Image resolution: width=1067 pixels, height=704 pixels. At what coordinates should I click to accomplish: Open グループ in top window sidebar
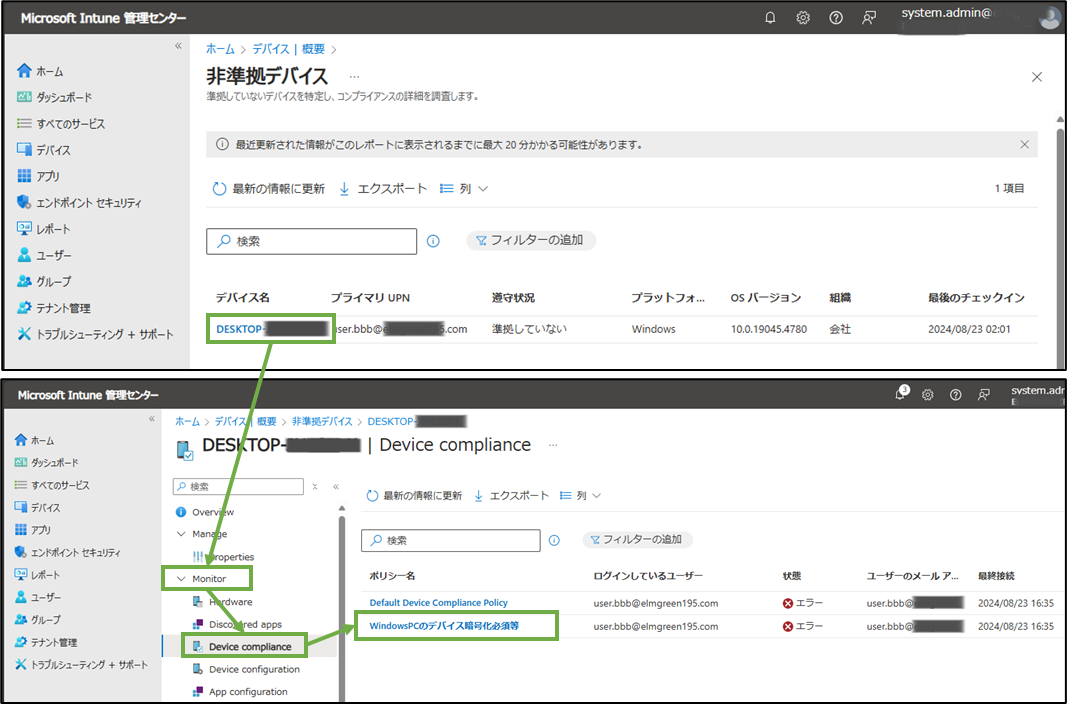(44, 282)
